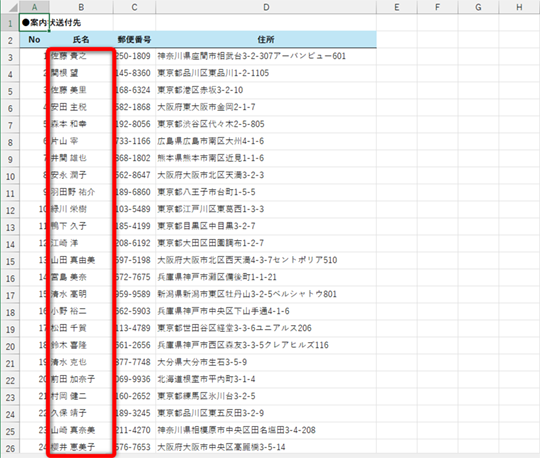
Task: Click the postal code ending 4789
Action: click(x=134, y=329)
